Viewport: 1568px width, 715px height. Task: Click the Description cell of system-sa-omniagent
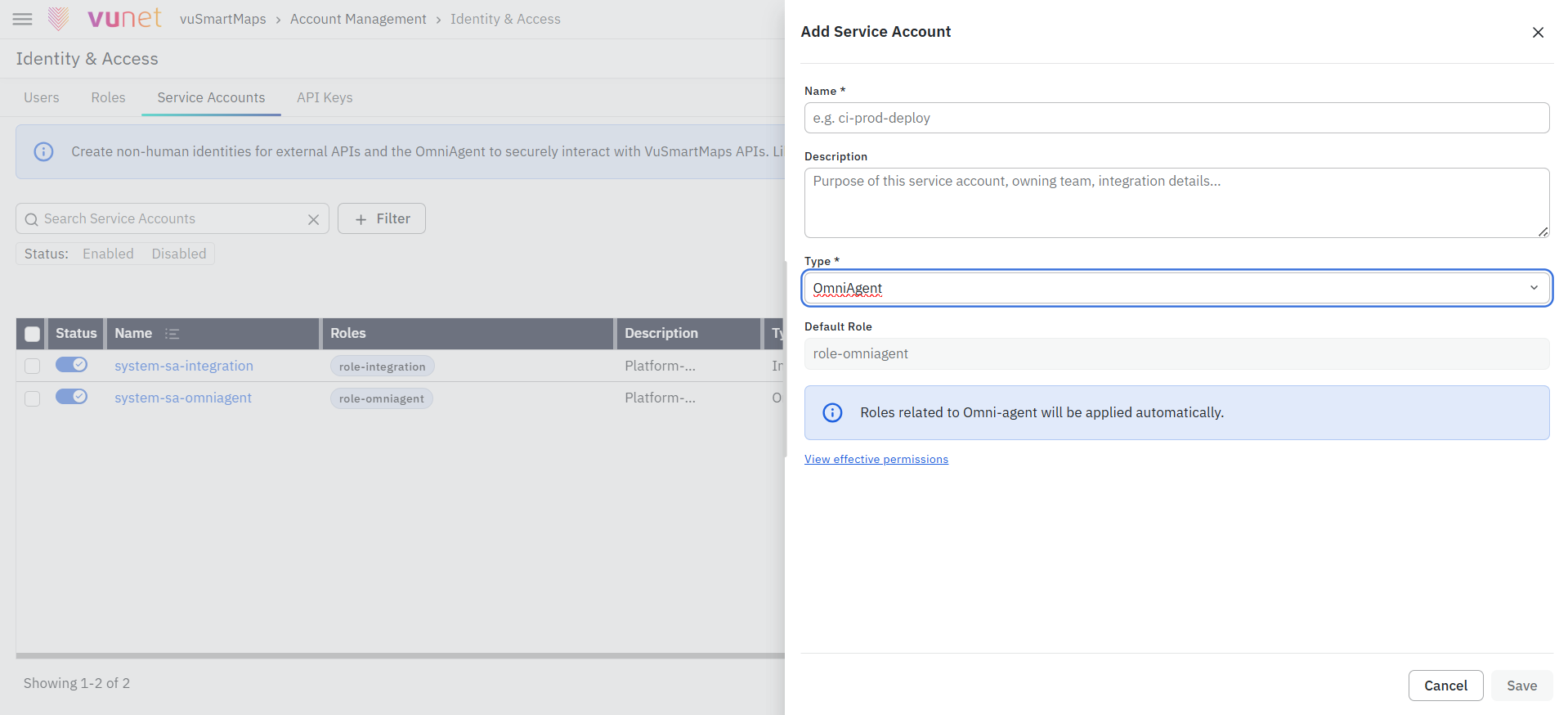[660, 398]
